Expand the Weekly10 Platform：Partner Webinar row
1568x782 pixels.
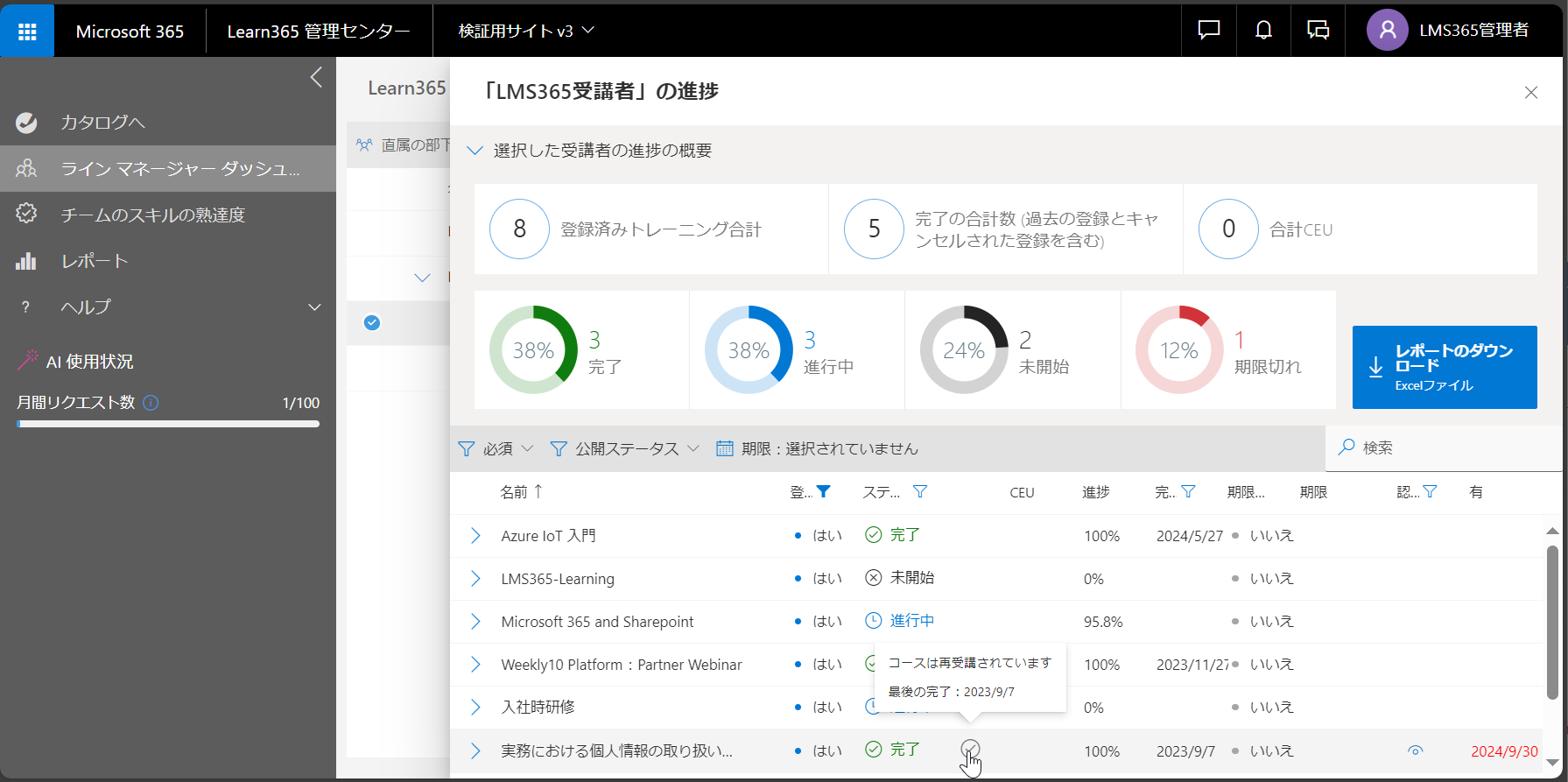[475, 665]
